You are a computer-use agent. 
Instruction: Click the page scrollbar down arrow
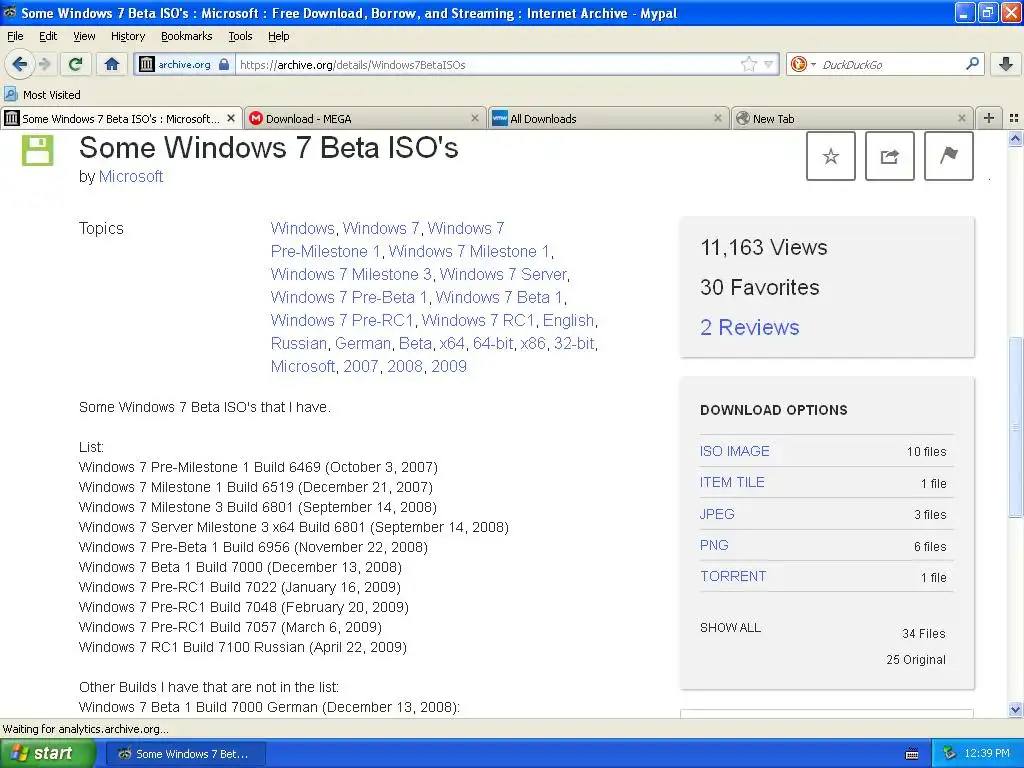click(1015, 709)
